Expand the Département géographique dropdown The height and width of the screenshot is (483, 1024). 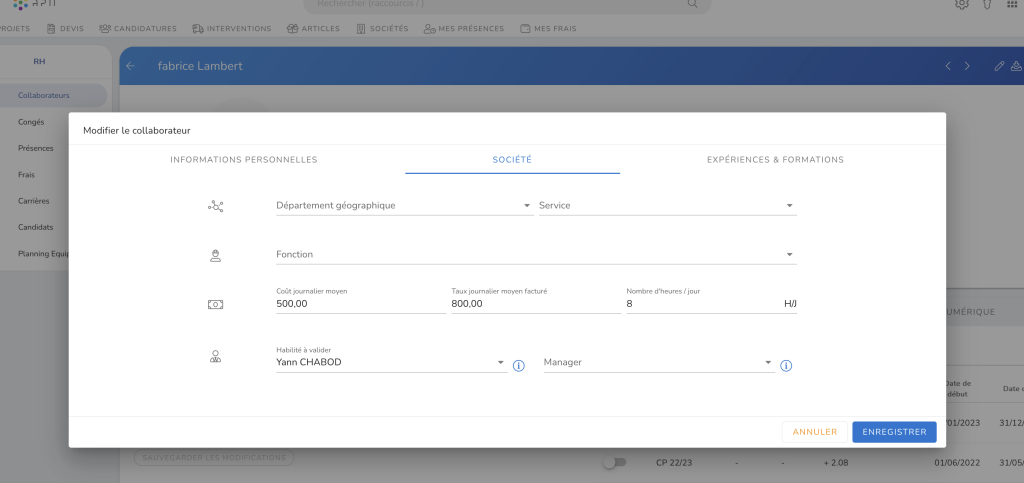click(x=403, y=206)
